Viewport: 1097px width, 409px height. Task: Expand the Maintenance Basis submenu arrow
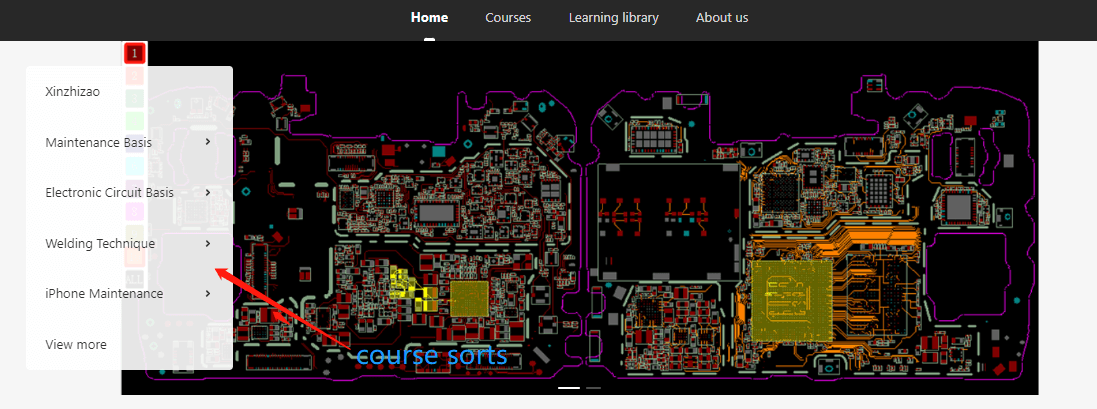208,142
